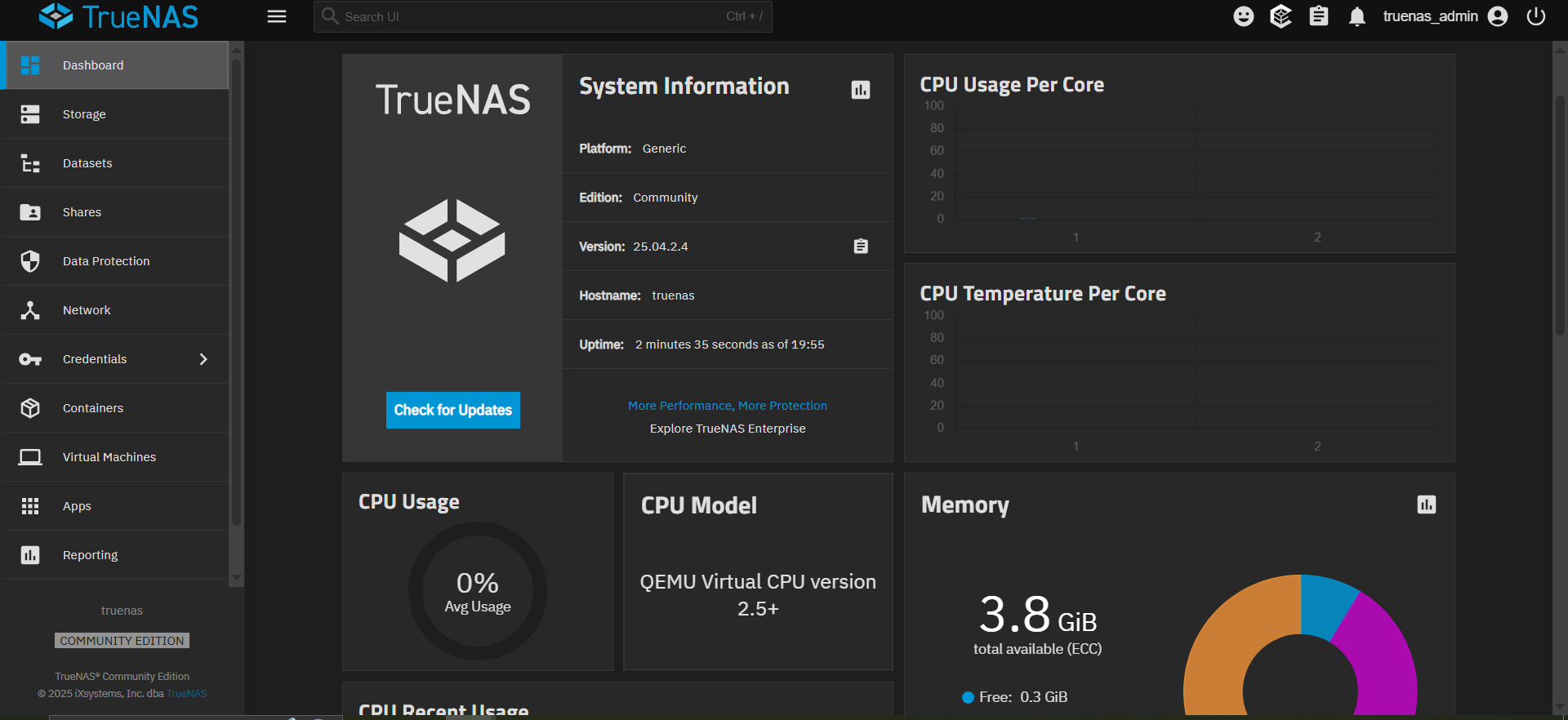Image resolution: width=1568 pixels, height=720 pixels.
Task: Expand the Credentials submenu chevron
Action: 203,359
